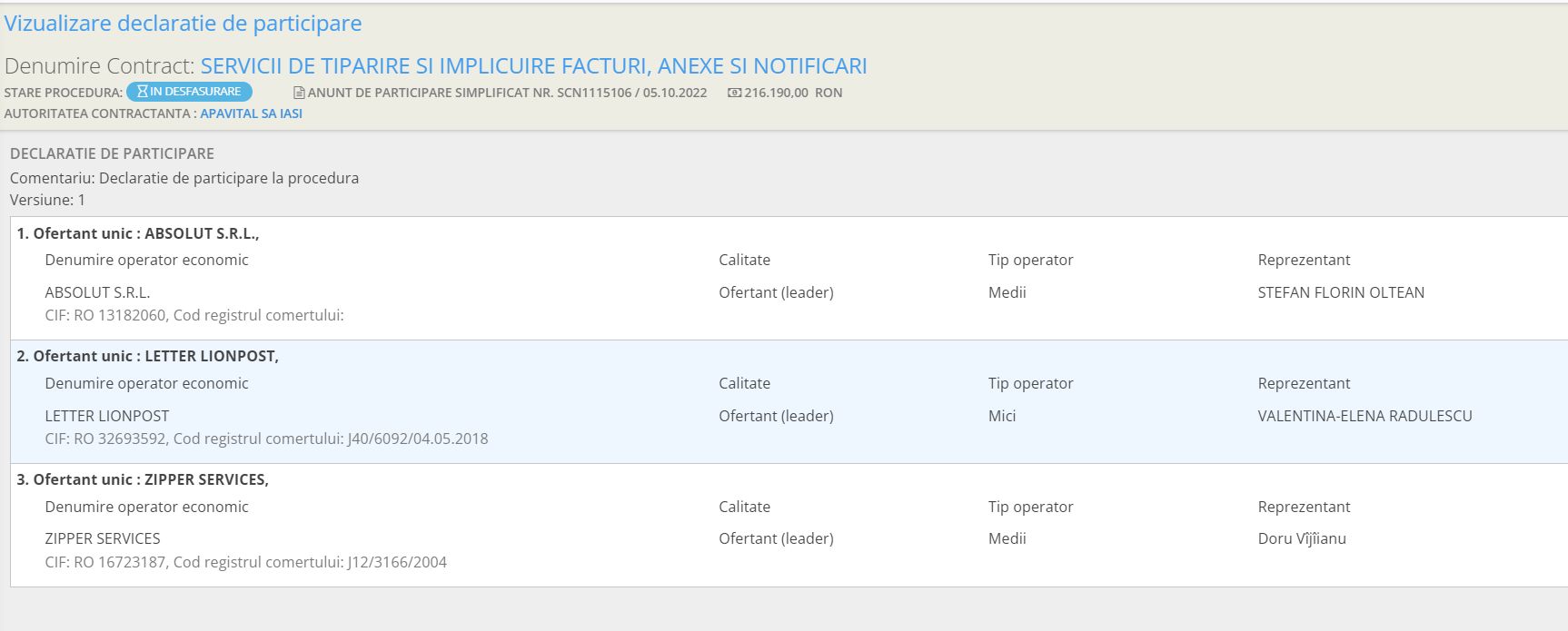Click the document icon before ANUNT DE PARTICIPARE
Screen dimensions: 1568x631
[299, 93]
